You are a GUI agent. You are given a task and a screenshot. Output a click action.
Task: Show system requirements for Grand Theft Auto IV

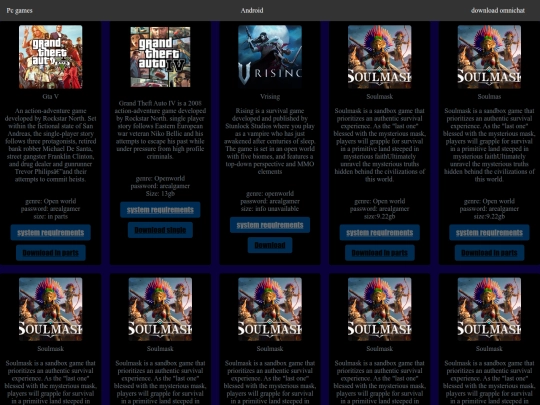point(160,210)
